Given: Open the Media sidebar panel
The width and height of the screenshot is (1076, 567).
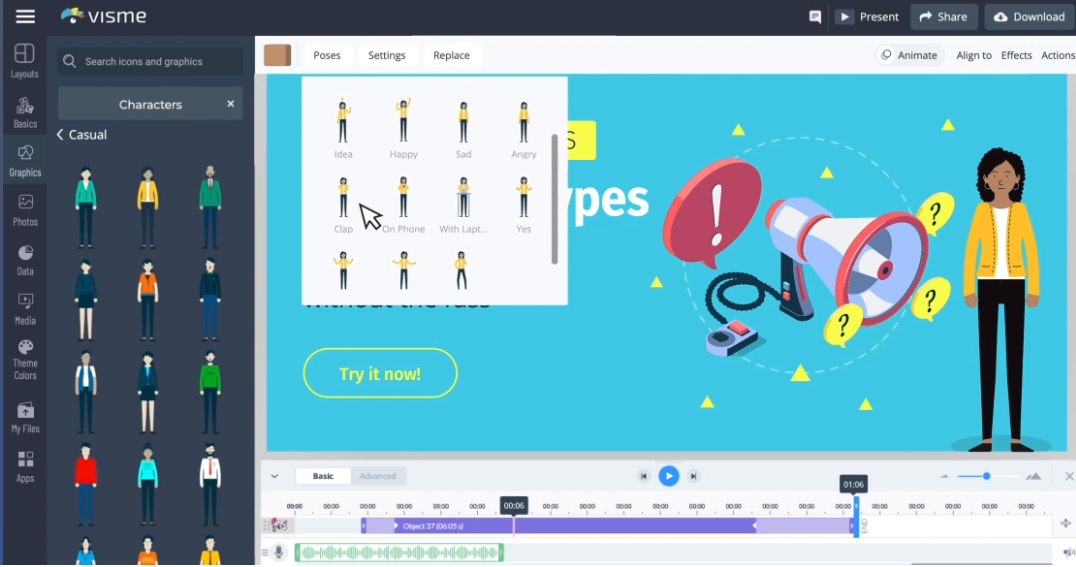Looking at the screenshot, I should pos(25,310).
